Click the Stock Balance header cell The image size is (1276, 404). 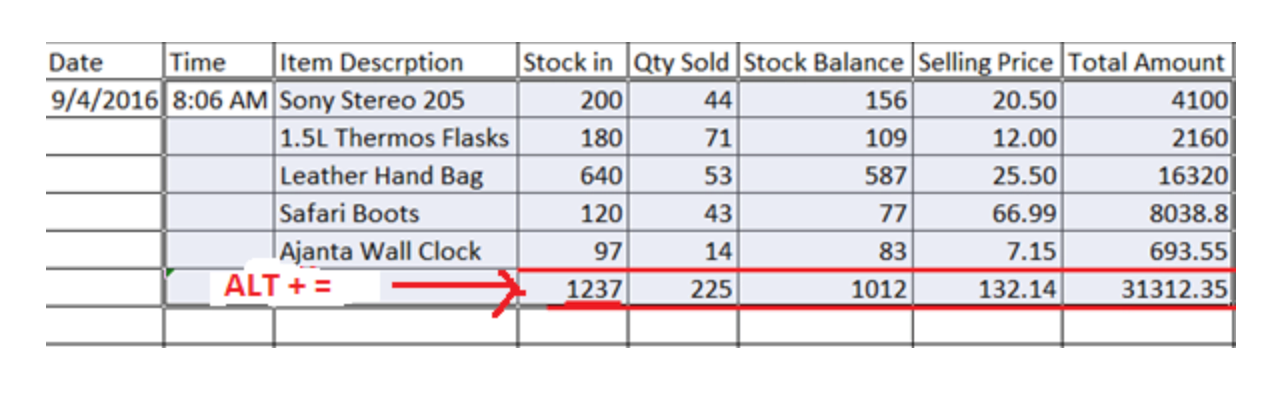[824, 62]
